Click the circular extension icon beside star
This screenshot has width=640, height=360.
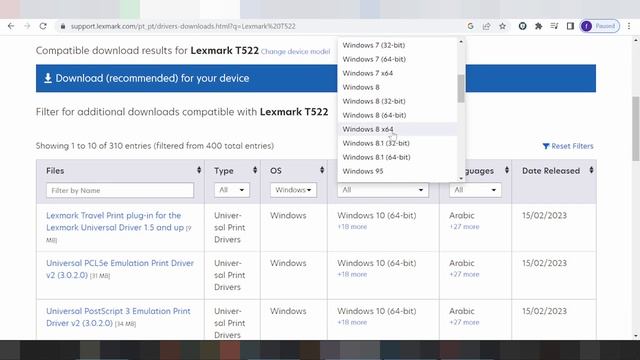[x=522, y=26]
